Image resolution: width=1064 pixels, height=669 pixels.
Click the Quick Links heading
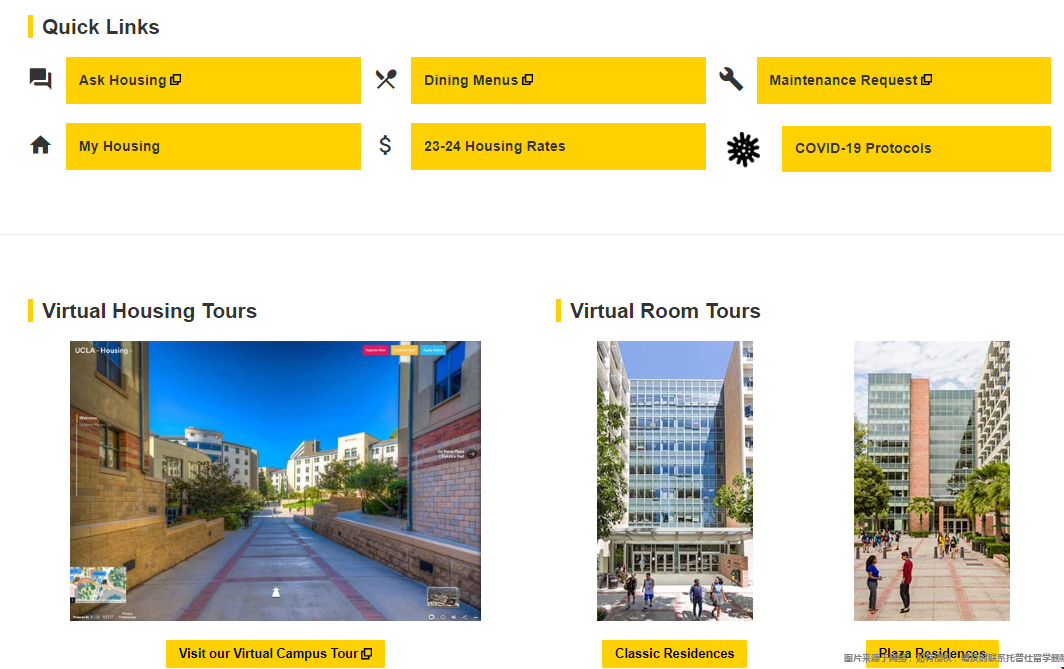(100, 26)
